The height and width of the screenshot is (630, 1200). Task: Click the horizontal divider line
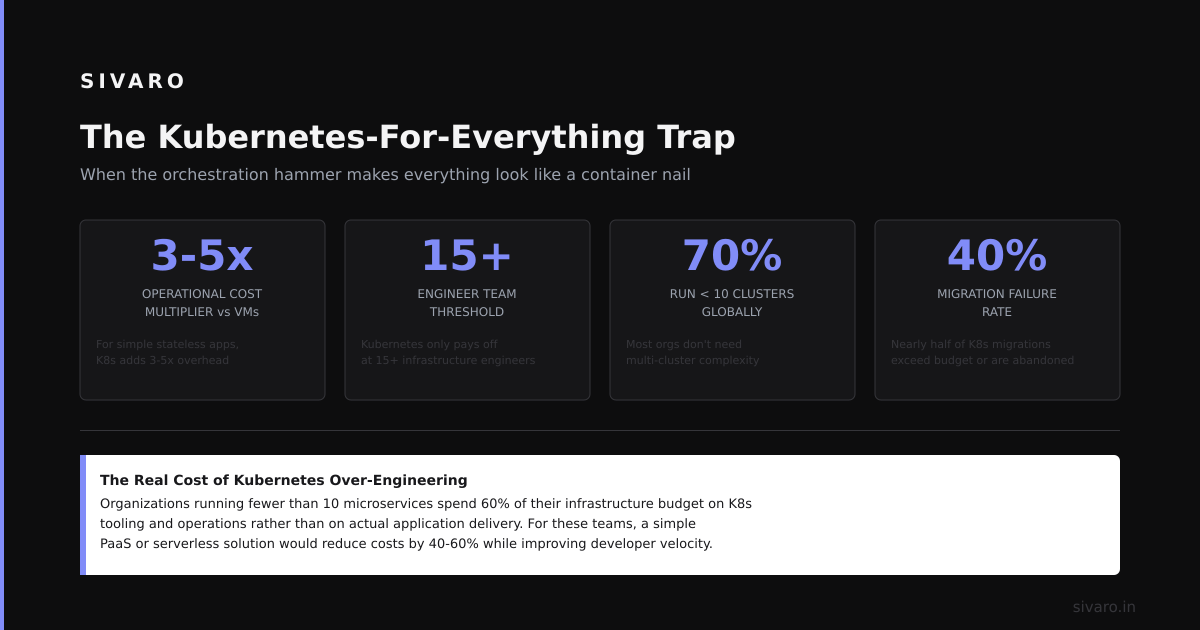point(600,430)
